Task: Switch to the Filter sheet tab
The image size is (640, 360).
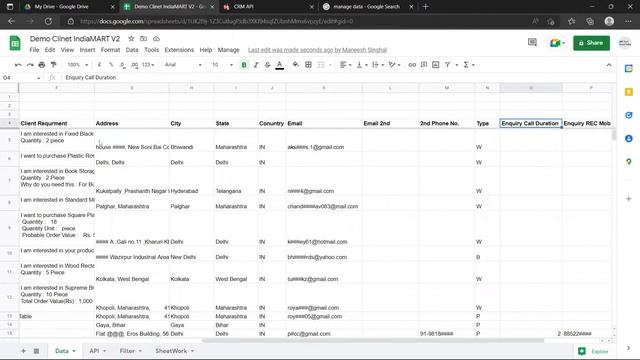Action: (131, 351)
